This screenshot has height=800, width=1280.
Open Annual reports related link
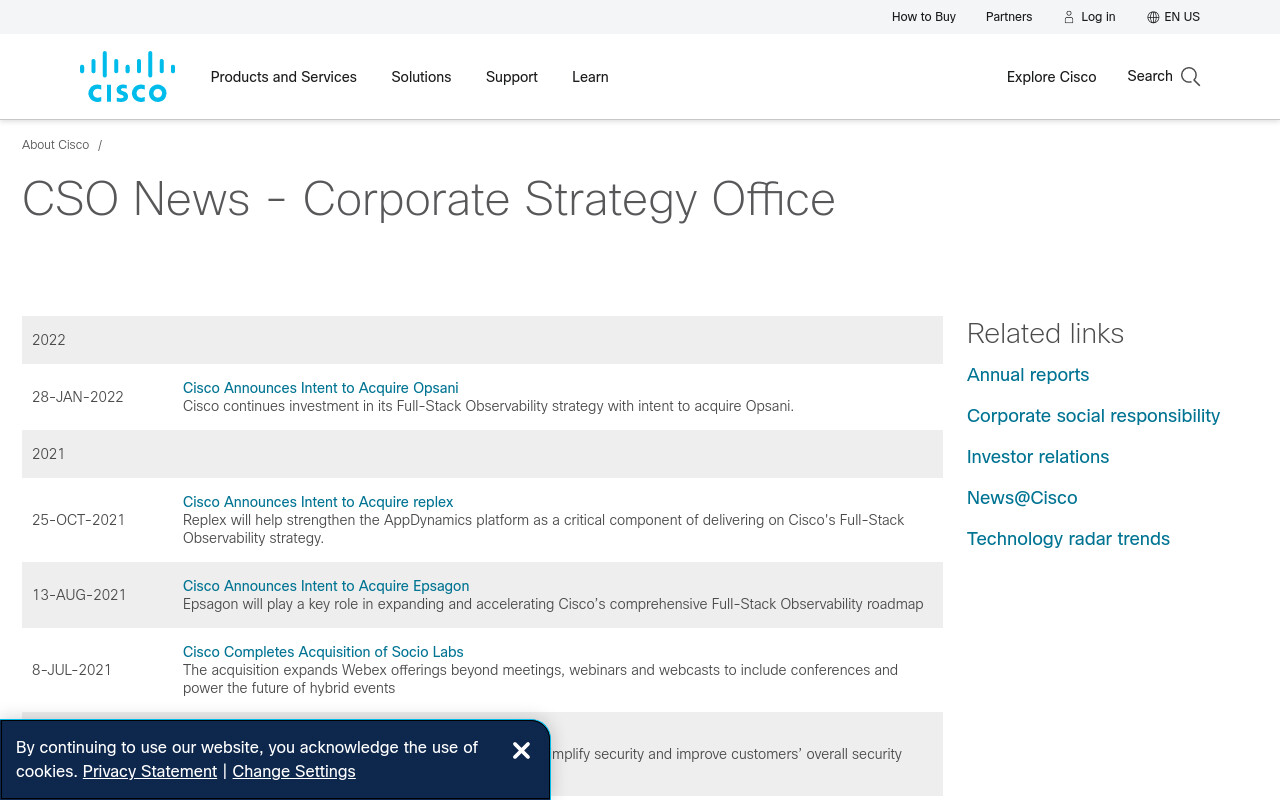pyautogui.click(x=1028, y=375)
